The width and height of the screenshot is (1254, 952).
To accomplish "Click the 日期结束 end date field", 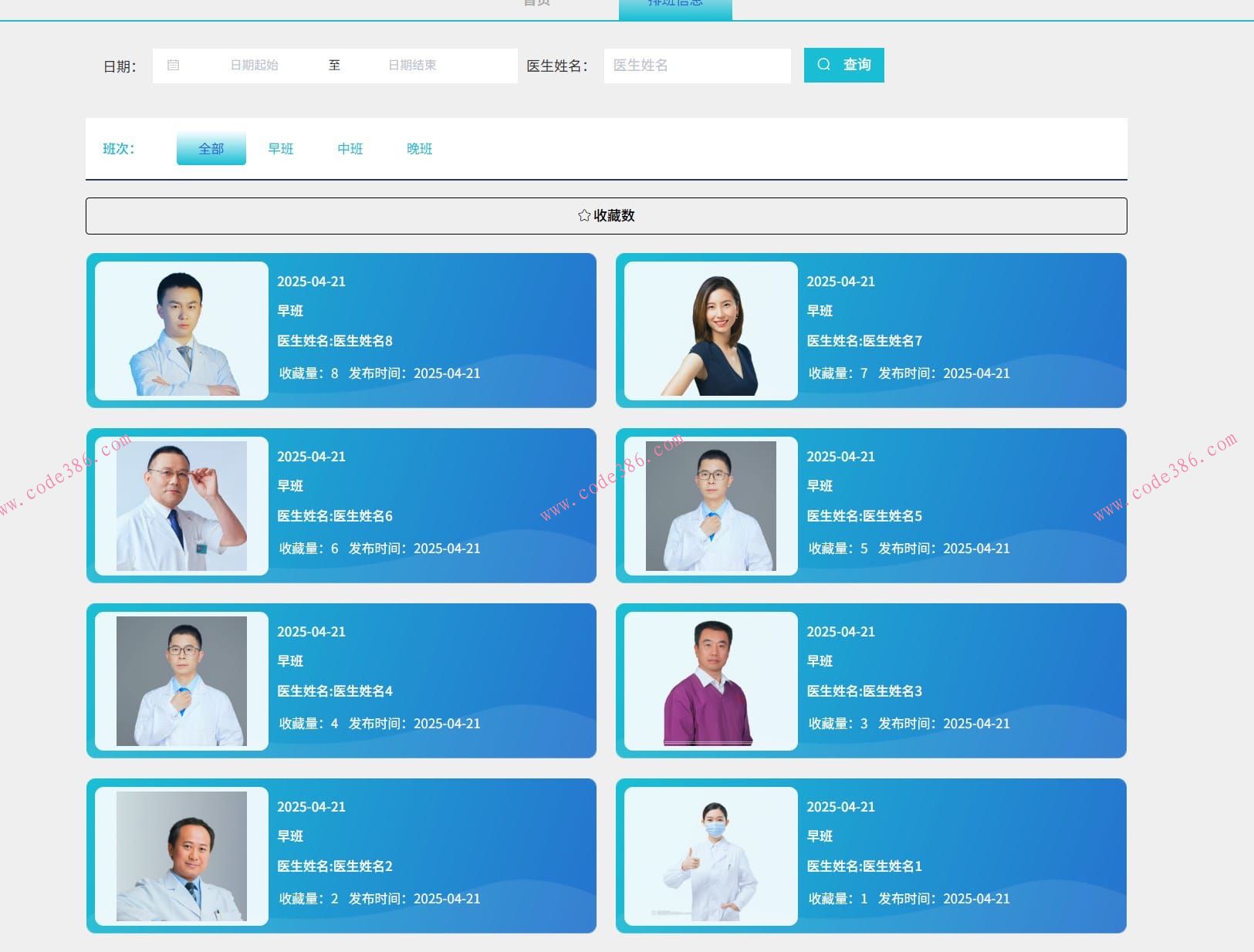I will coord(412,66).
